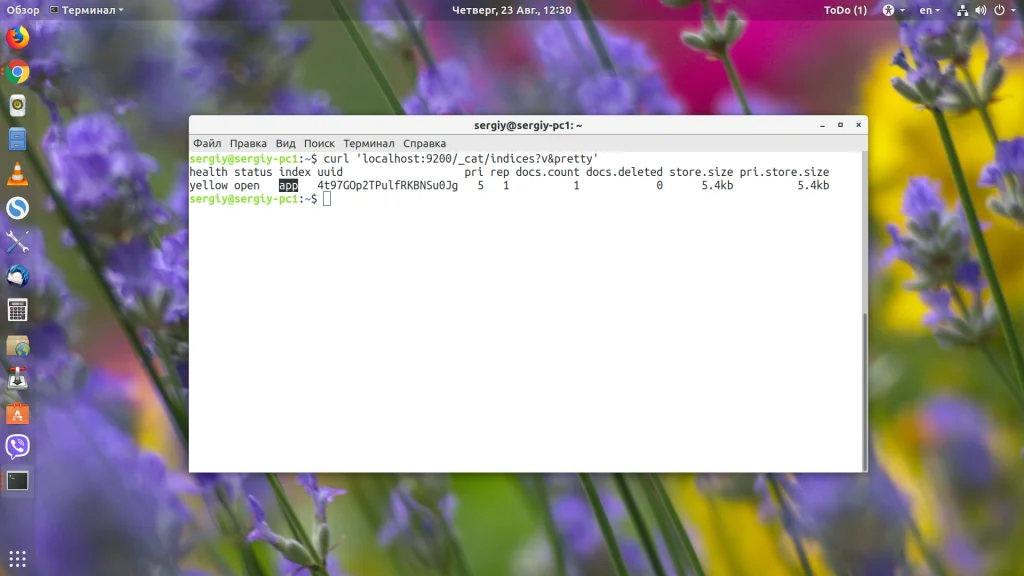Open the Правка menu
Image resolution: width=1024 pixels, height=576 pixels.
(248, 143)
